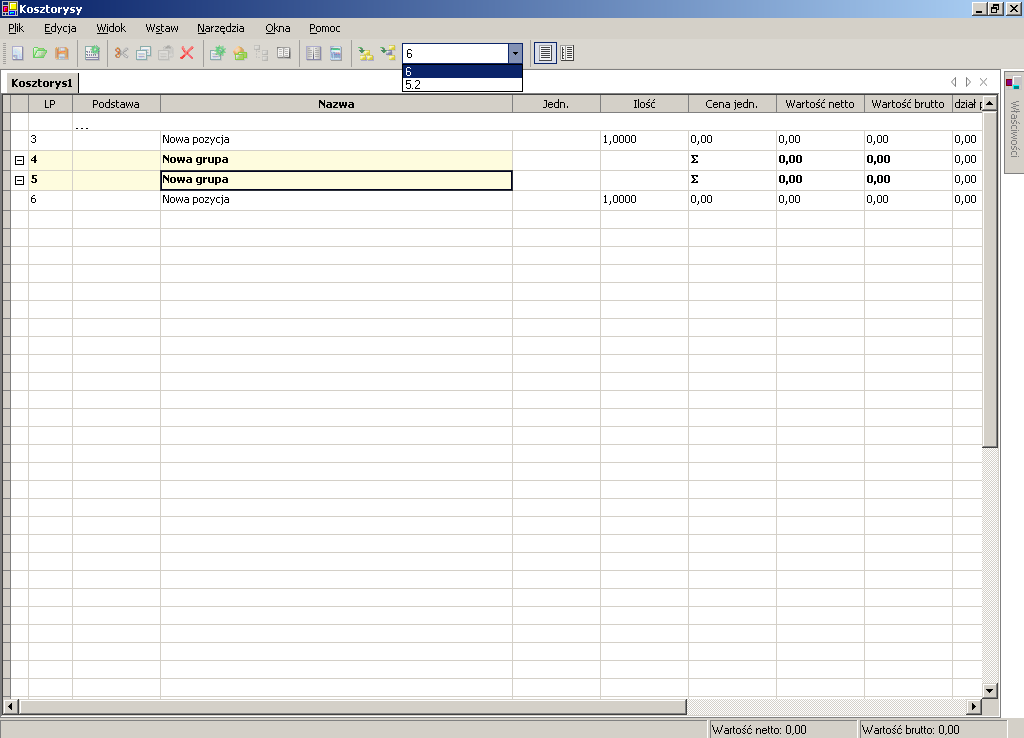Select Nowa pozycja name in row 6
This screenshot has width=1024, height=738.
[196, 199]
